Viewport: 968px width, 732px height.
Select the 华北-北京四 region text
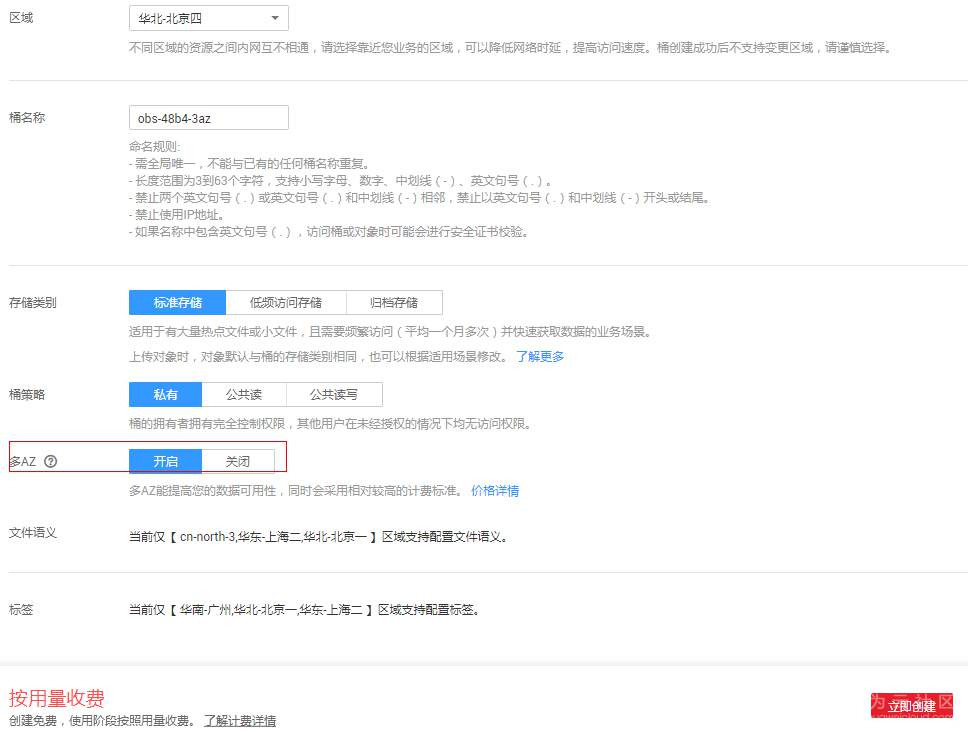click(170, 17)
